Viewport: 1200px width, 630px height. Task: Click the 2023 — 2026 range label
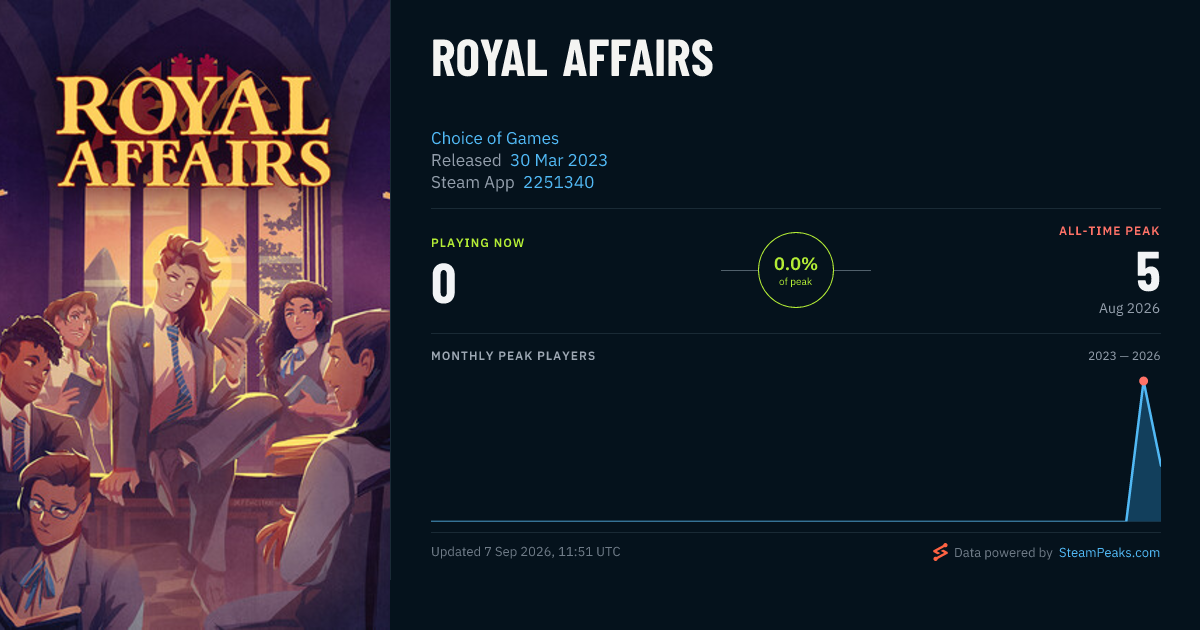[1124, 356]
